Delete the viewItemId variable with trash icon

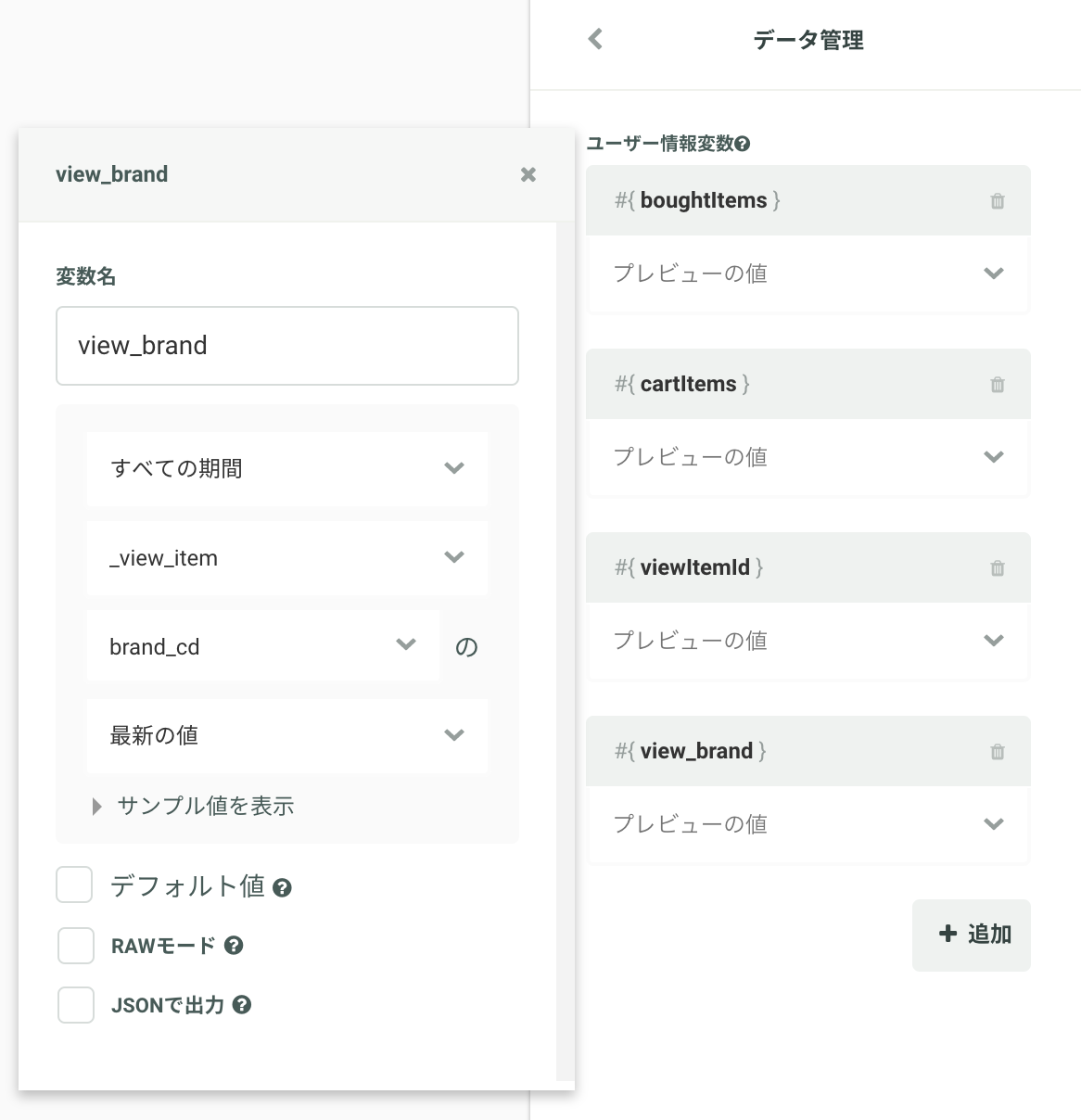[x=998, y=568]
